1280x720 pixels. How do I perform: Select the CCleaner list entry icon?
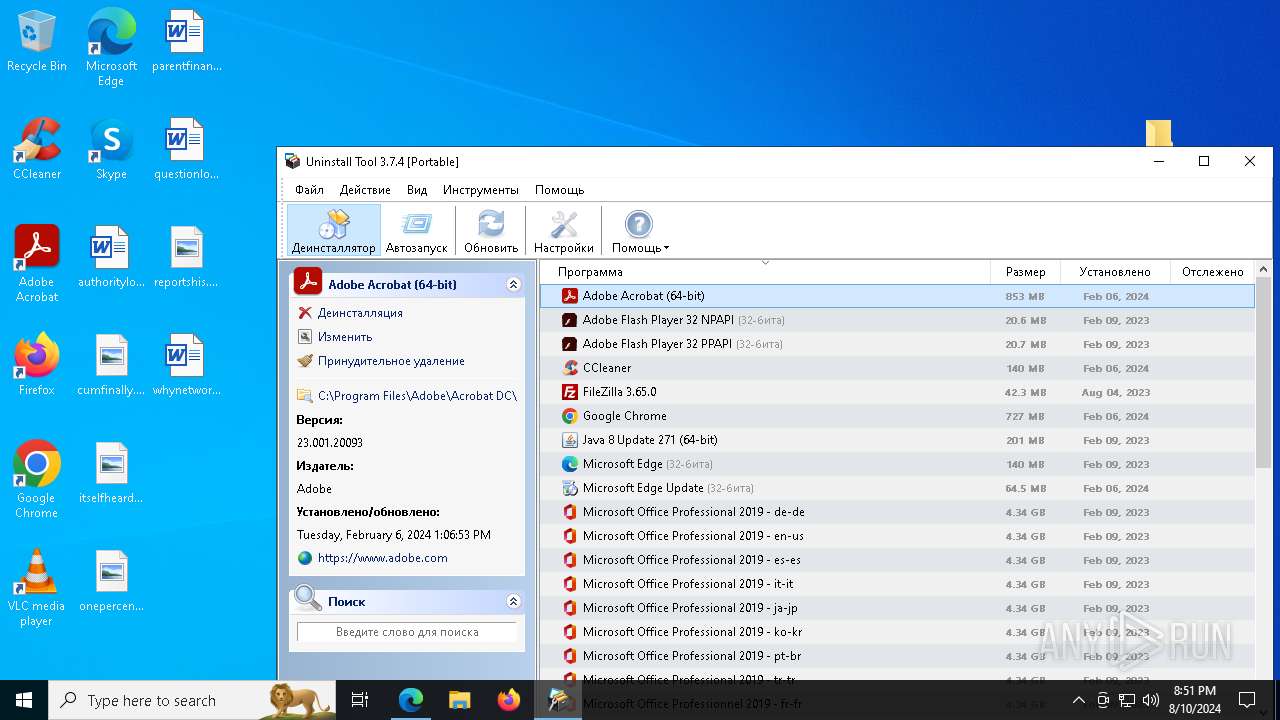570,368
